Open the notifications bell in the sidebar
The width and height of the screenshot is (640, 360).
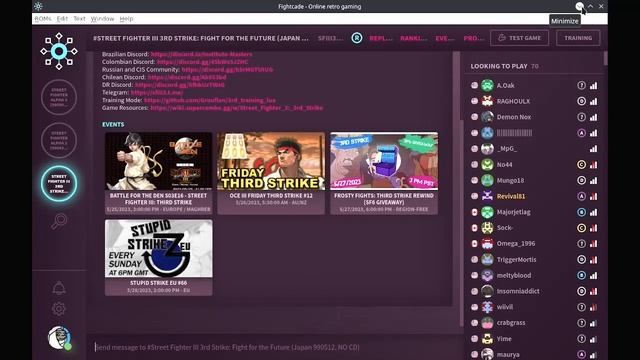(x=59, y=288)
